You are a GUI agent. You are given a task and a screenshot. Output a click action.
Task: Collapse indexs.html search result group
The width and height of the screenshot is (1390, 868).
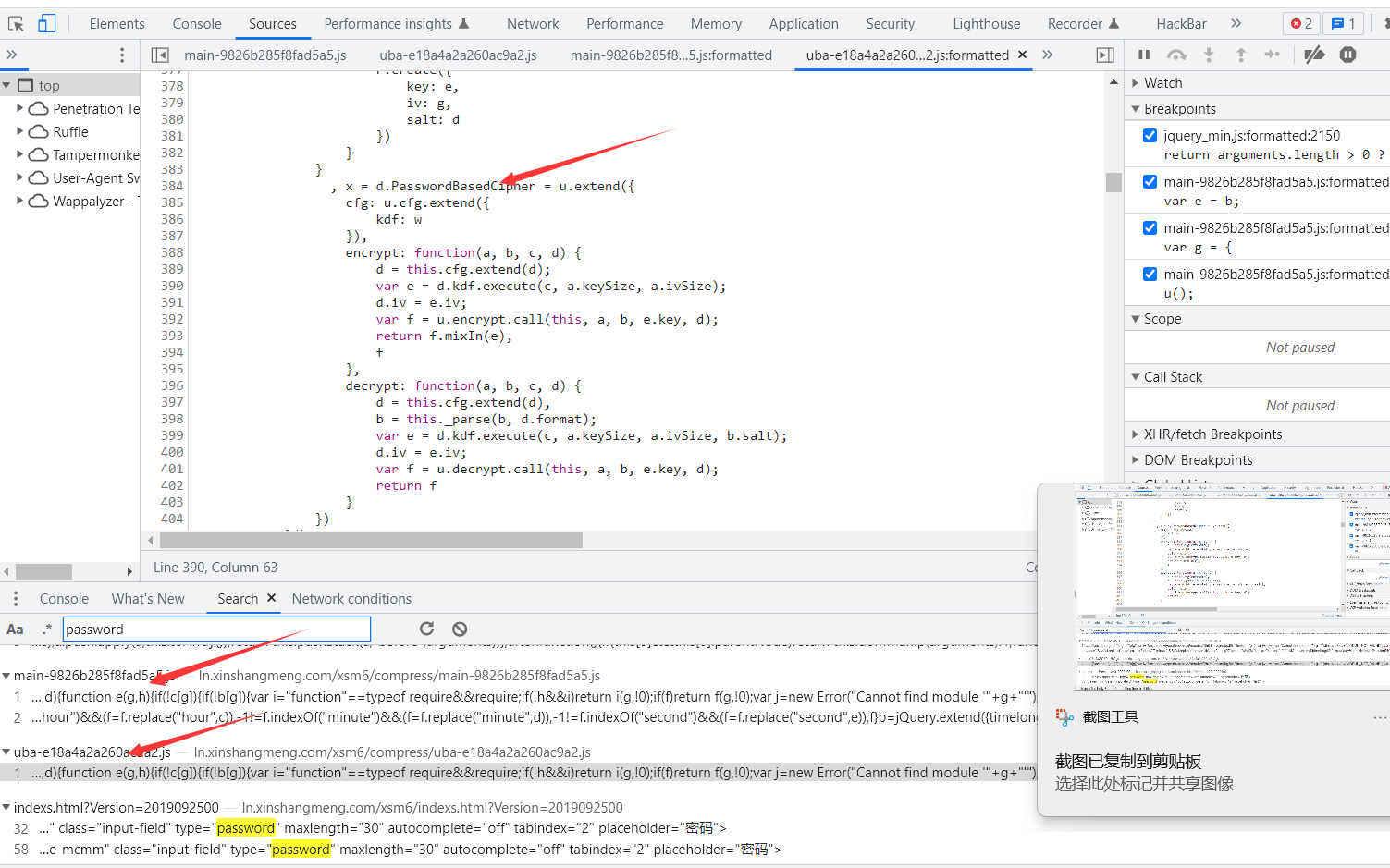(x=6, y=808)
